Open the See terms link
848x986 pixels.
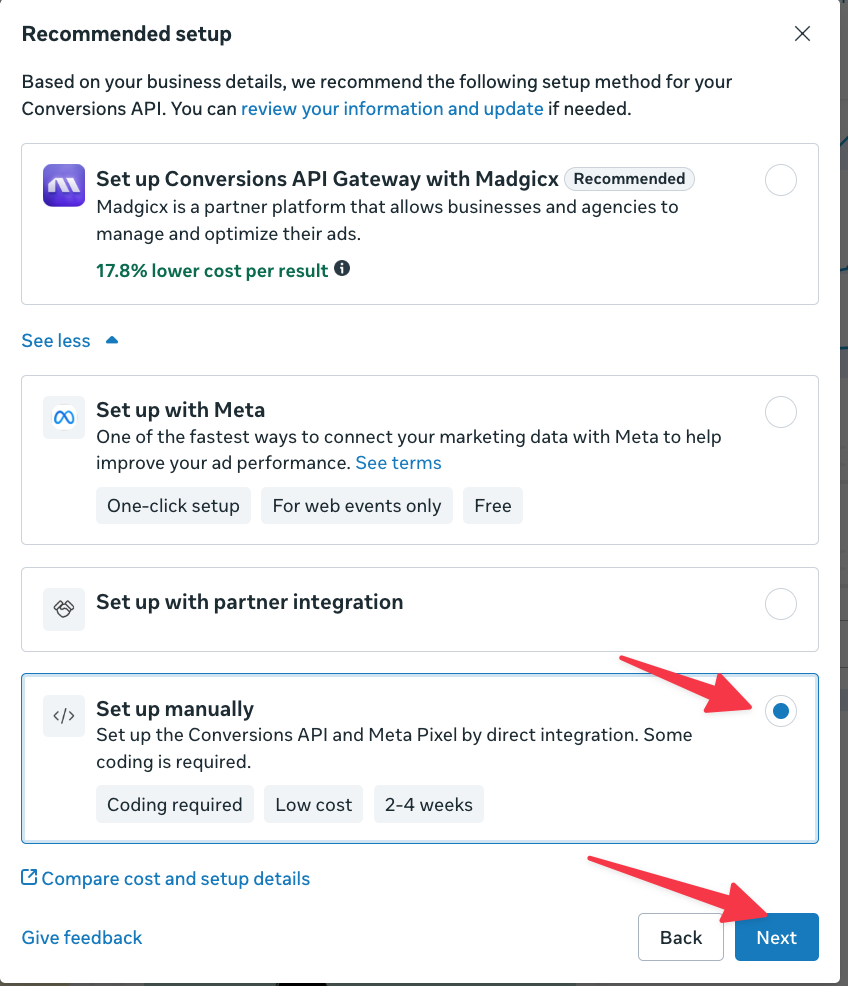point(399,463)
